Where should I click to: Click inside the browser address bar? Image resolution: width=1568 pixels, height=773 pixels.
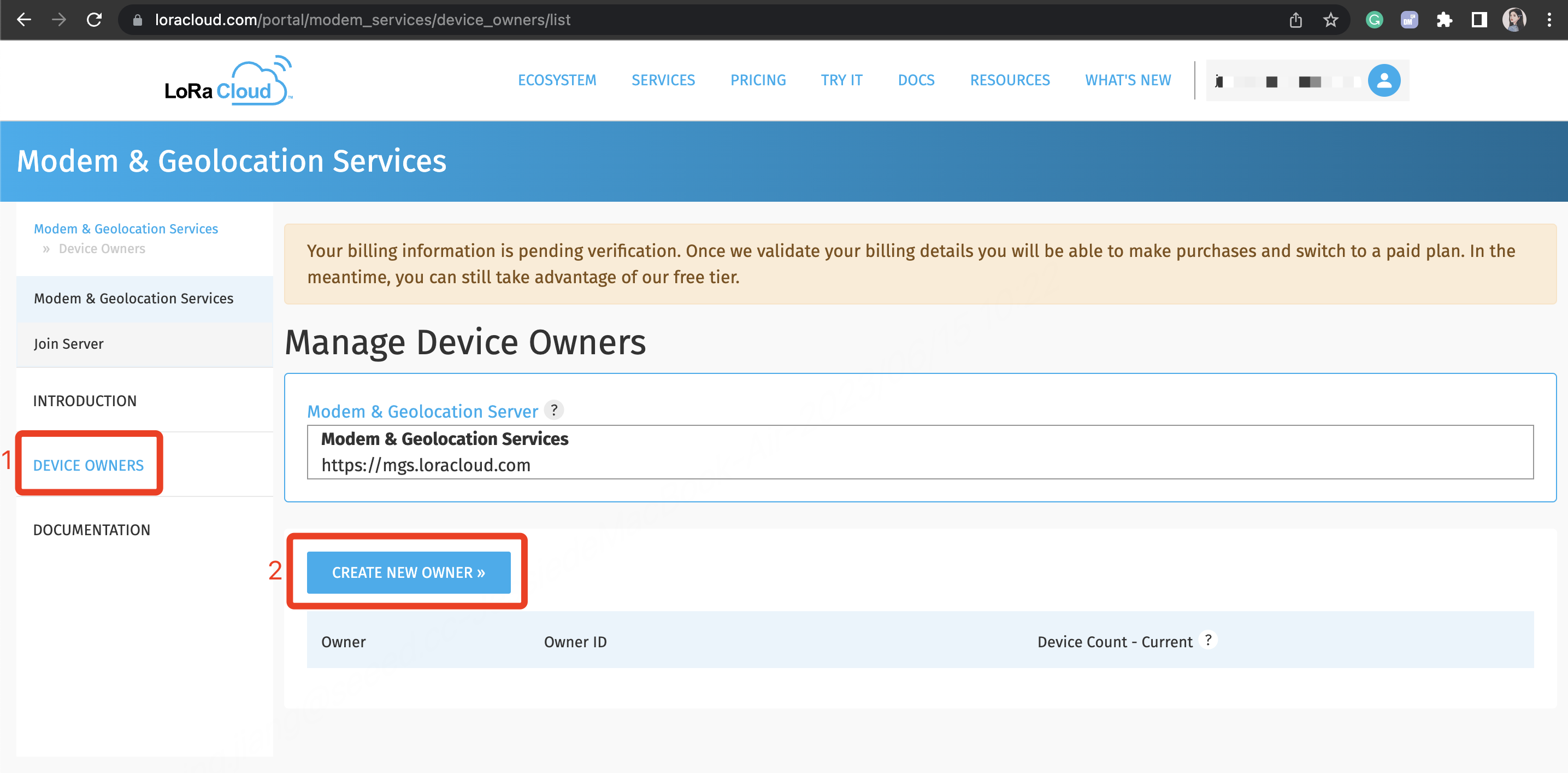tap(426, 20)
